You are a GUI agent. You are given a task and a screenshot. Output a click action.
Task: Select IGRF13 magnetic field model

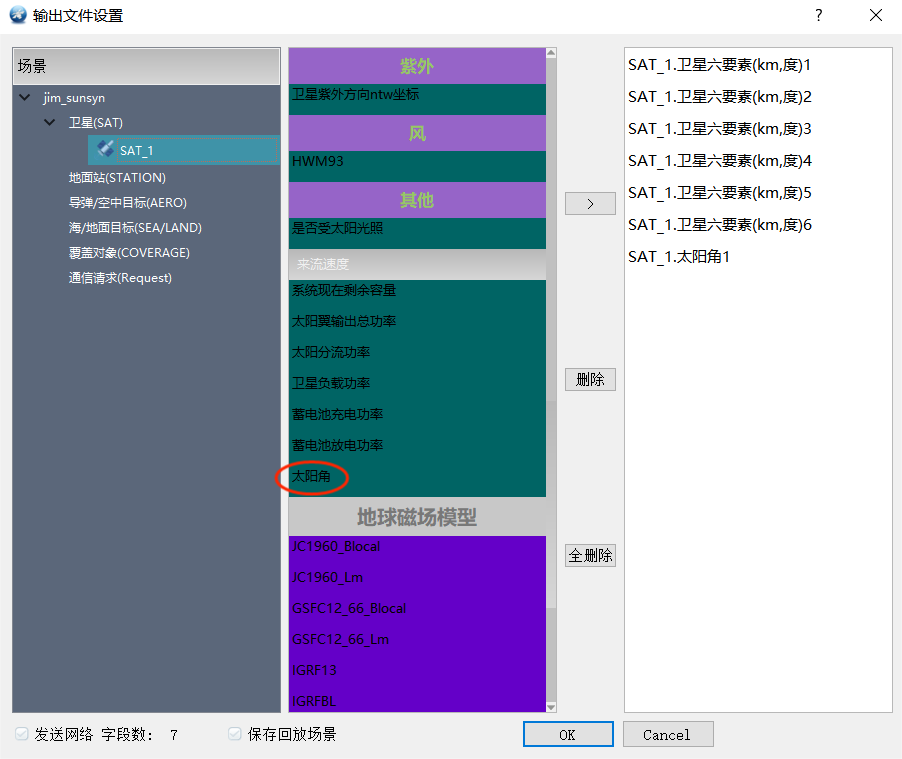click(x=314, y=670)
